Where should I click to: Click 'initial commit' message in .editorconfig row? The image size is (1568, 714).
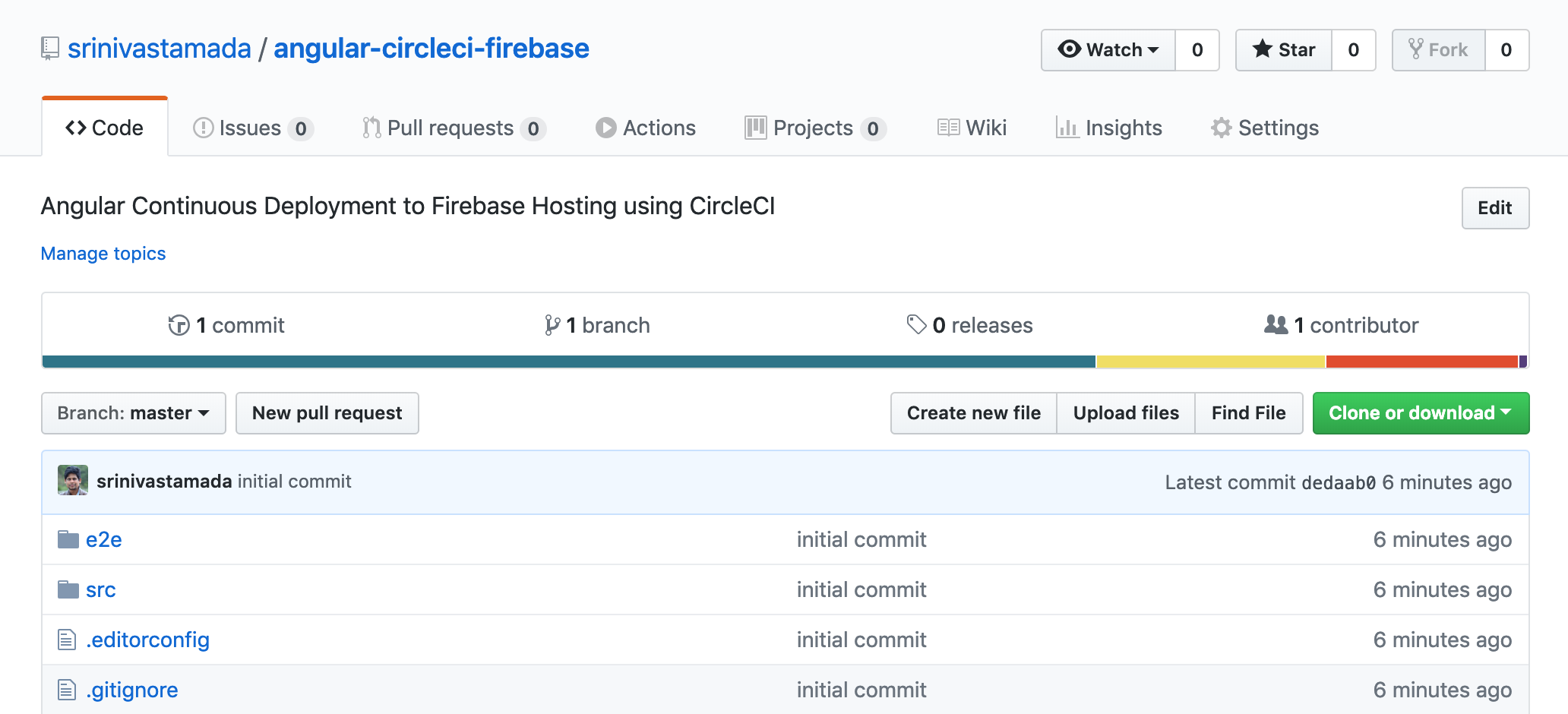(x=861, y=640)
